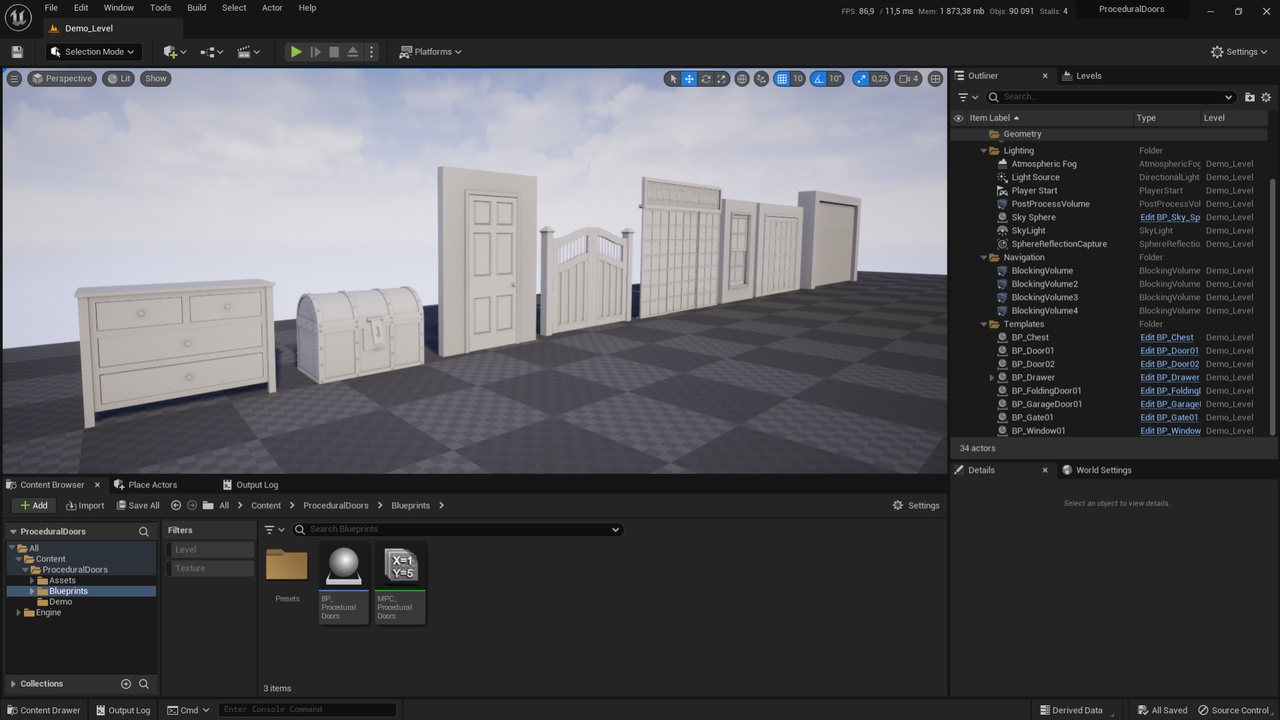Viewport: 1280px width, 720px height.
Task: Open the quick add actor toolbar icon
Action: (175, 52)
